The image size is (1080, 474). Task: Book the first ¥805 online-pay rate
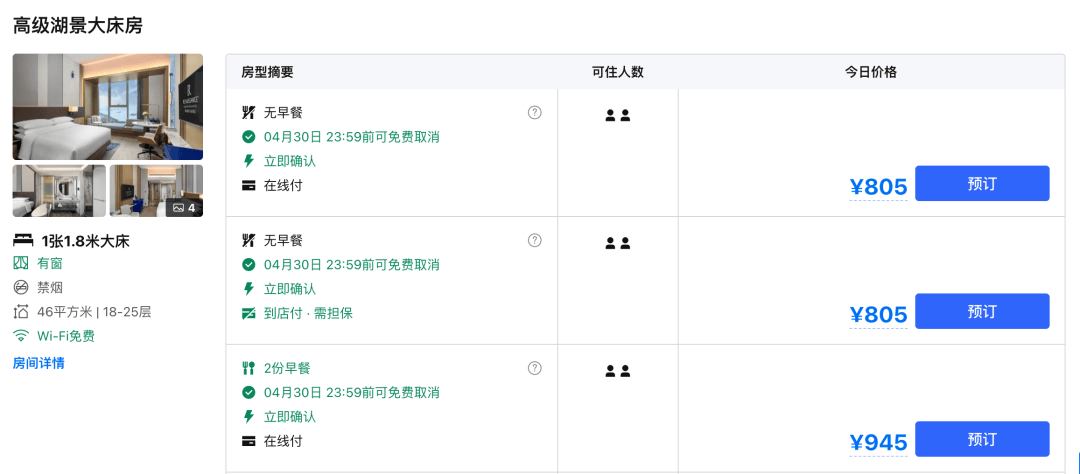point(982,183)
